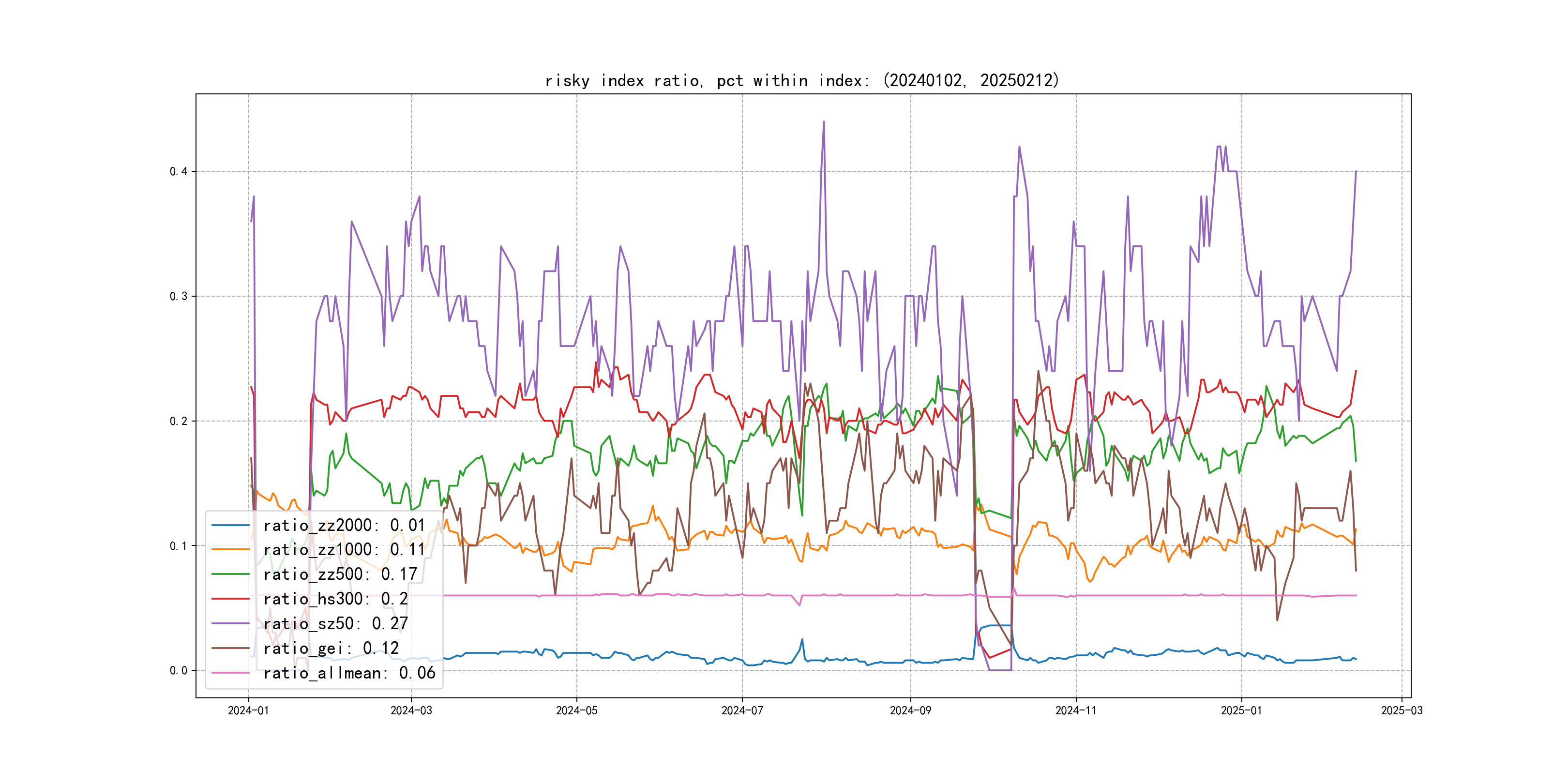
Task: Click the ratio_zz2000 legend entry
Action: tap(343, 525)
